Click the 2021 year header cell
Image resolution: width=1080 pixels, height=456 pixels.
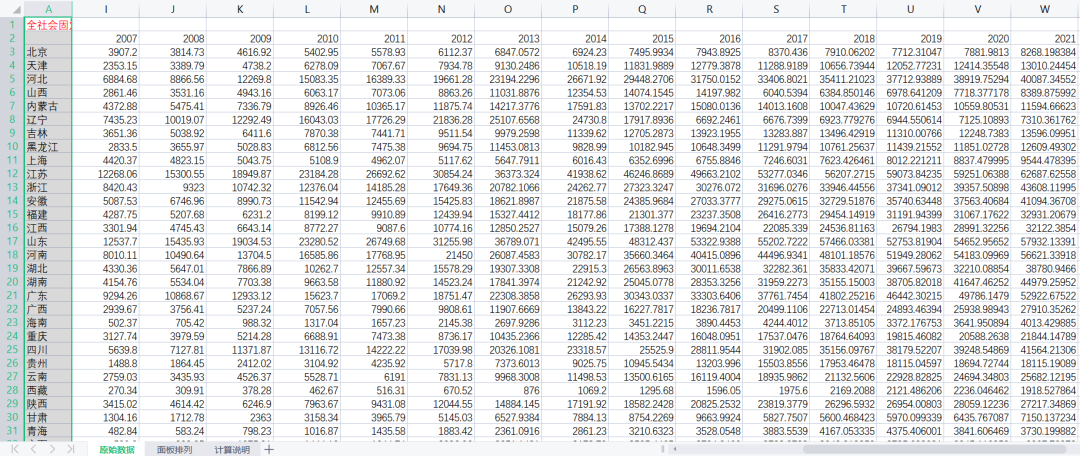pos(1045,38)
